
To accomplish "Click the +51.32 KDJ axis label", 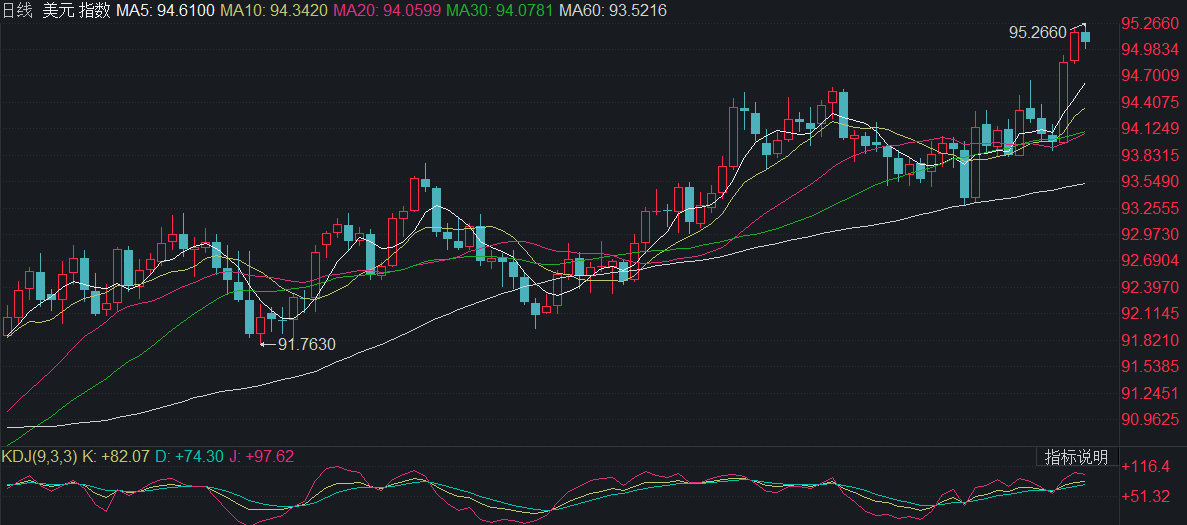I will 1147,496.
